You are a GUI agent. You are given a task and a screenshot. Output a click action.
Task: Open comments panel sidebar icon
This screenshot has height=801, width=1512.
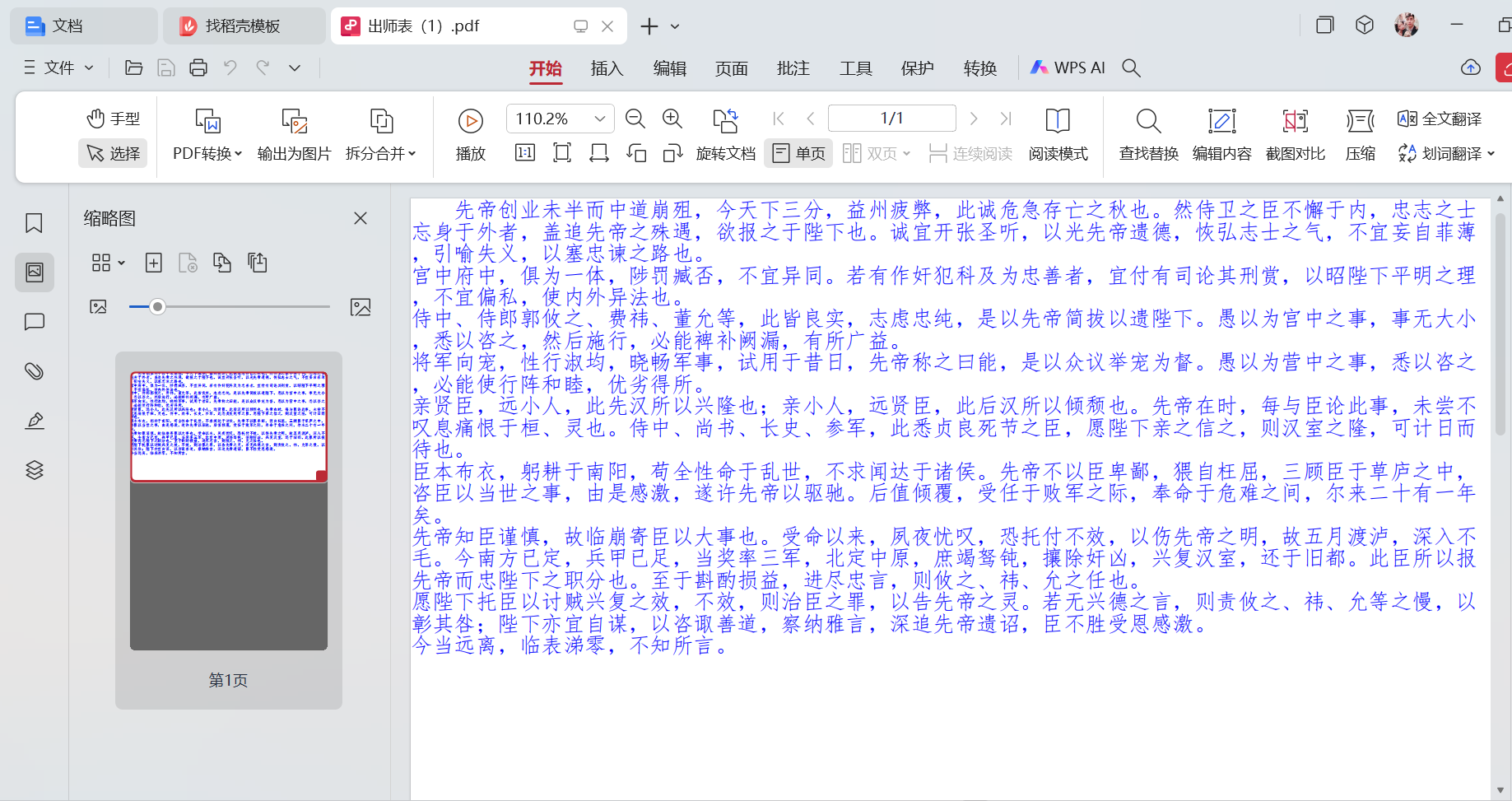point(34,322)
